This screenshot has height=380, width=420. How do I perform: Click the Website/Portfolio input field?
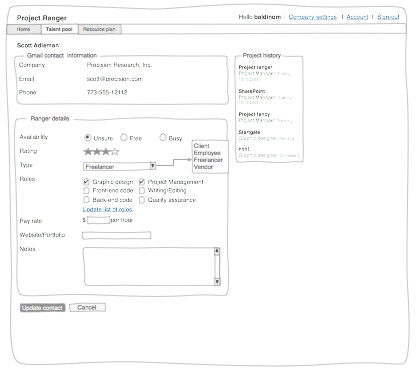[116, 235]
